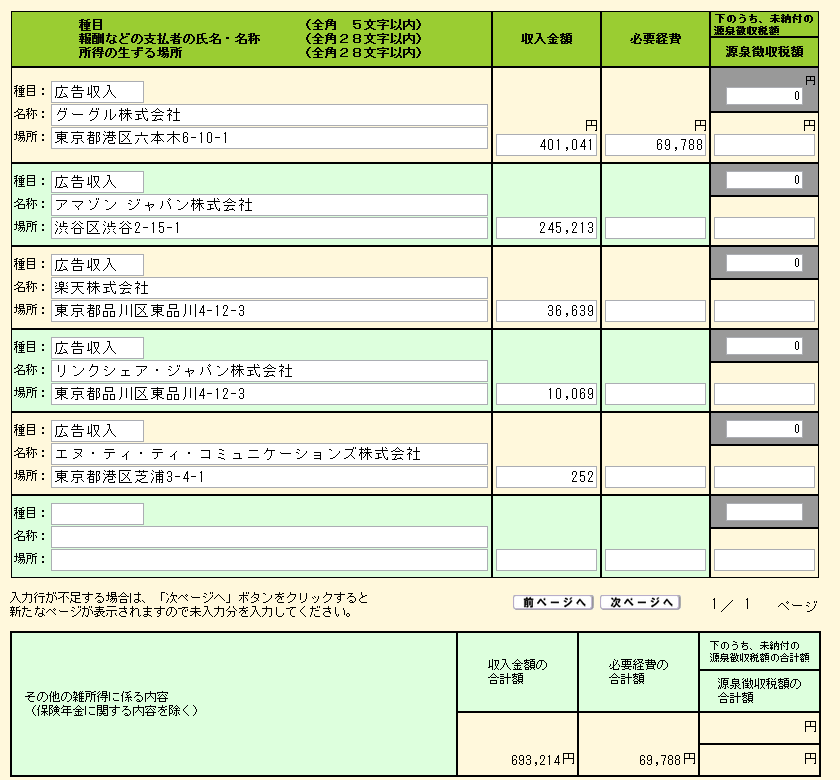Click the 未納付 tax field in the エヌ・ティ・ティ row
Image resolution: width=840 pixels, height=780 pixels.
tap(764, 429)
